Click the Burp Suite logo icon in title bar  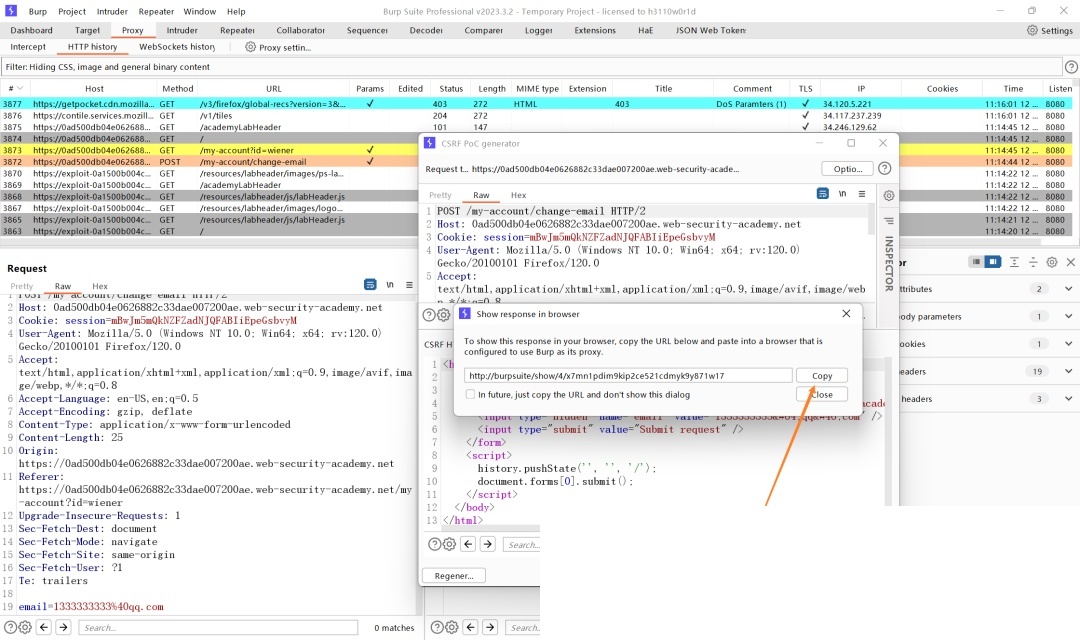tap(10, 11)
